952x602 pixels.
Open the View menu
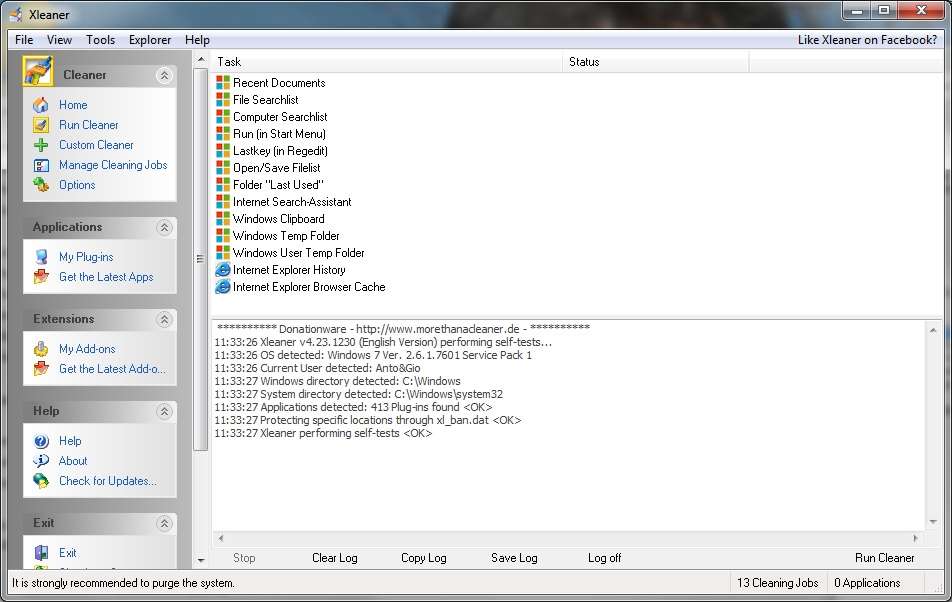point(60,39)
